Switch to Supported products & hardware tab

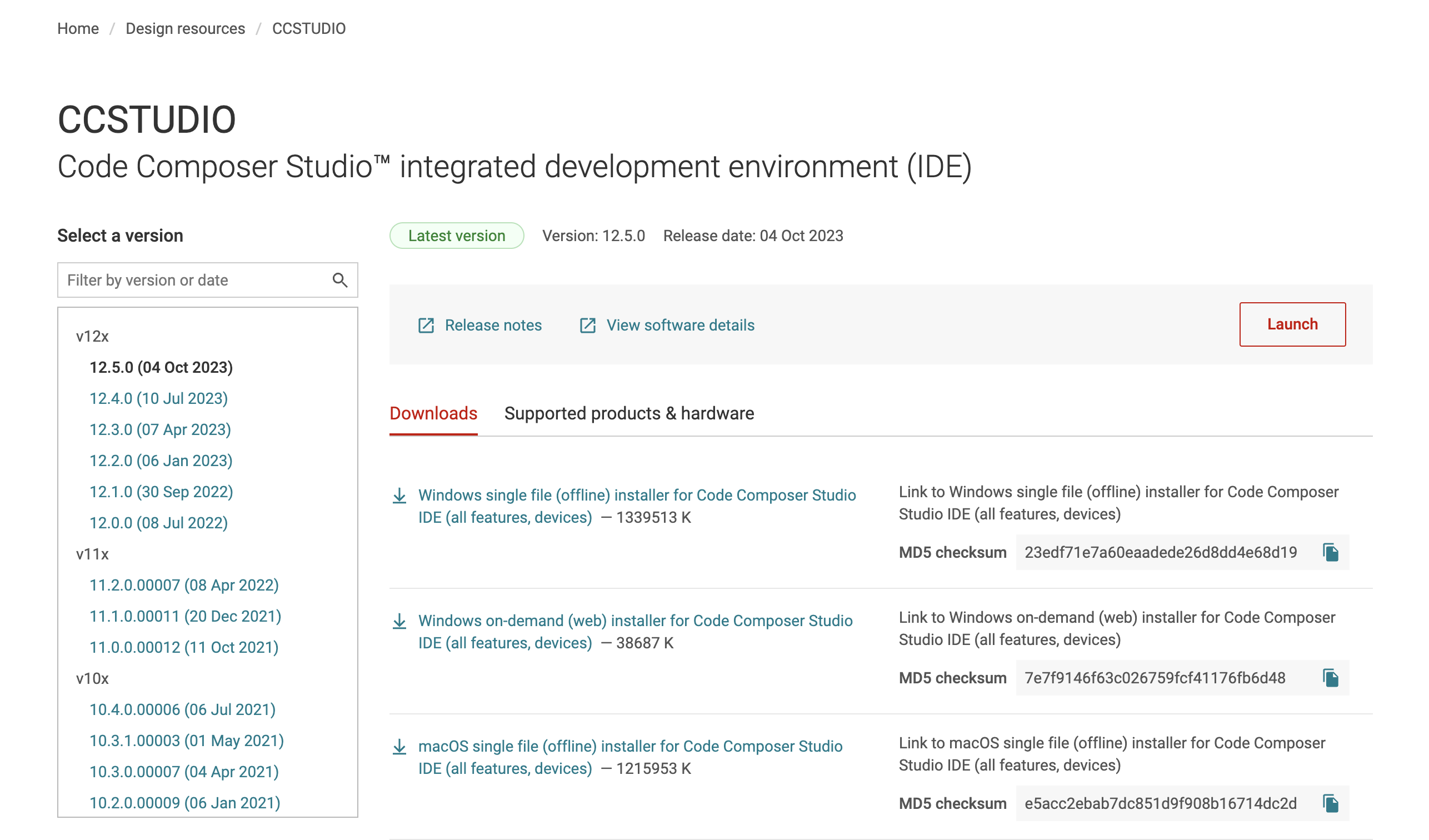click(x=629, y=413)
